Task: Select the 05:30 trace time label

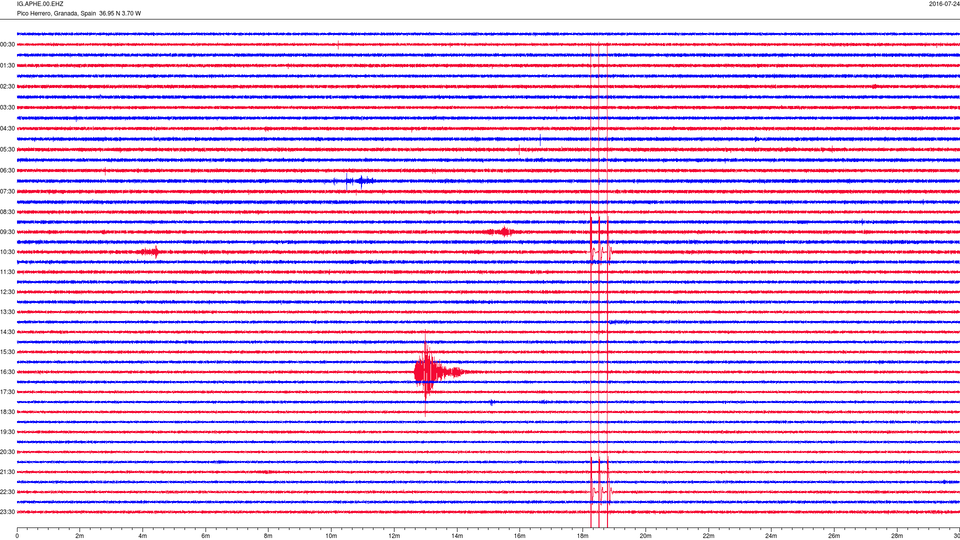Action: coord(7,149)
